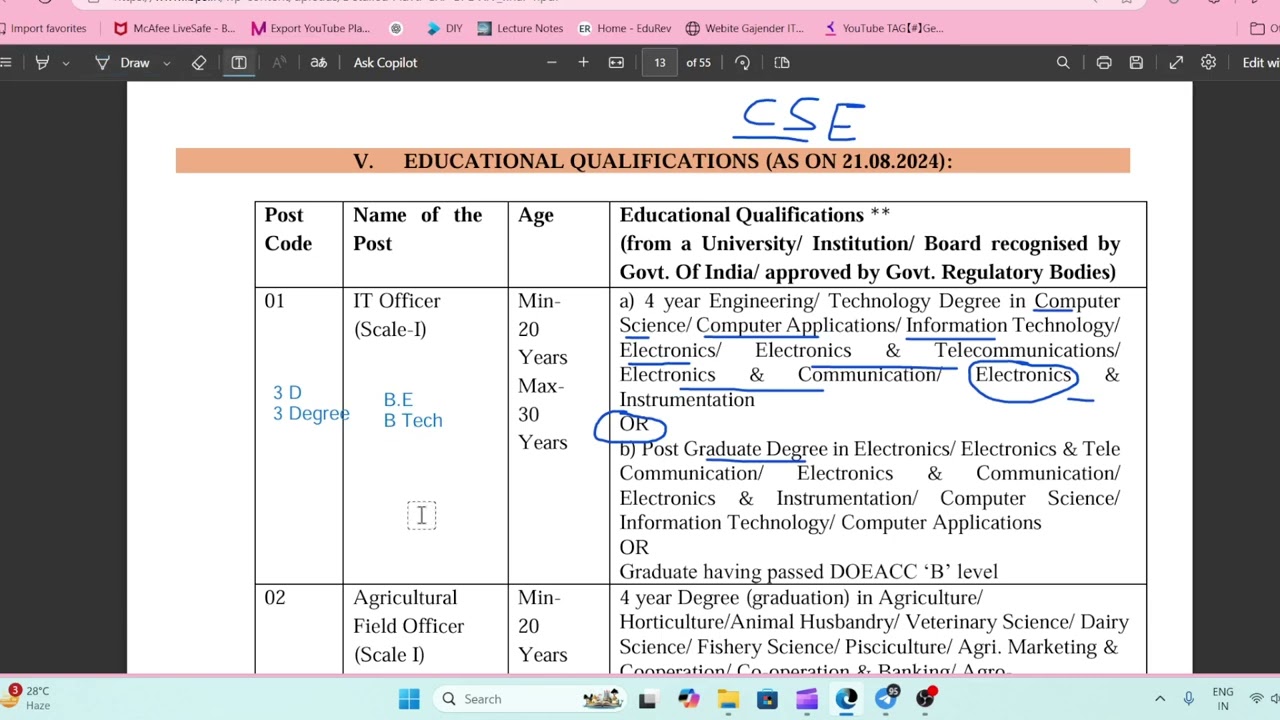Expand the Highlight tool options arrow
This screenshot has width=1280, height=720.
(66, 62)
